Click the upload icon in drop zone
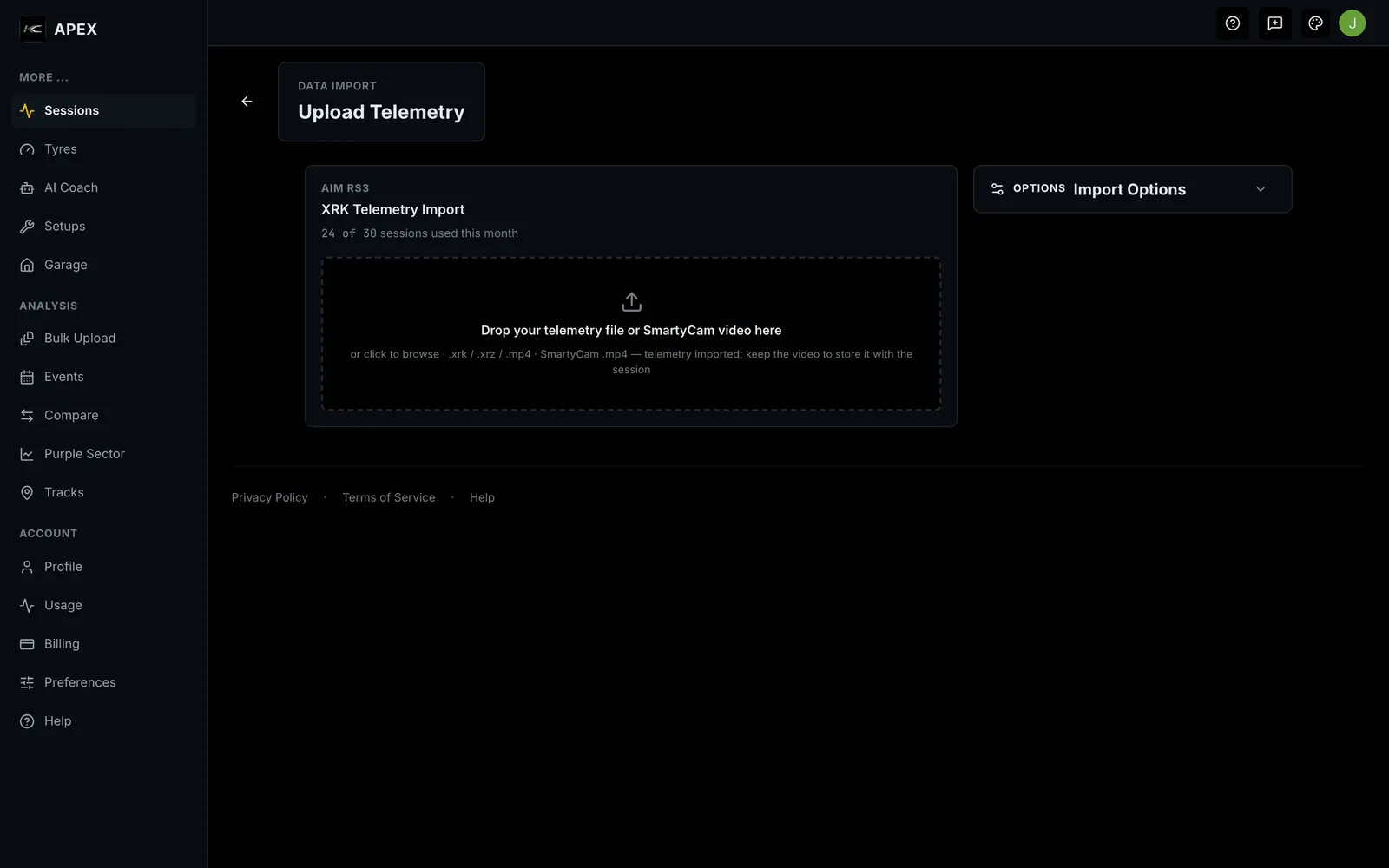Viewport: 1389px width, 868px height. tap(631, 302)
